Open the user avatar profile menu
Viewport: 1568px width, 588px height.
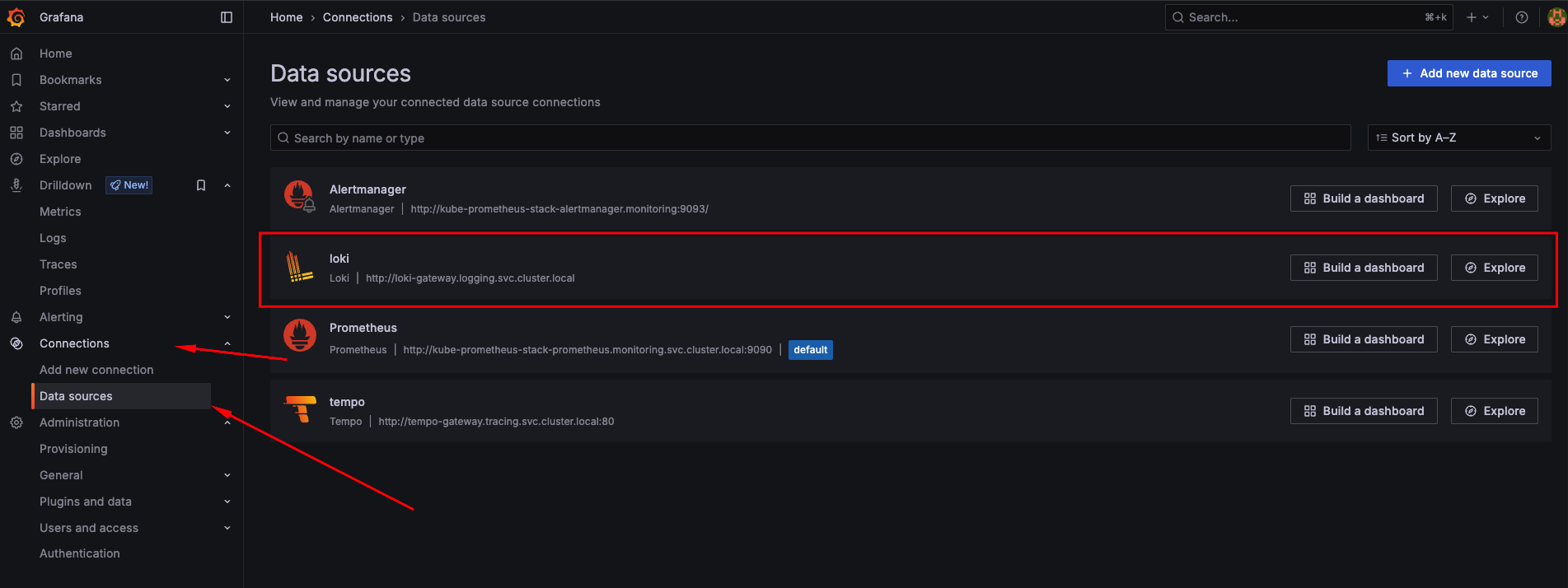[x=1556, y=17]
